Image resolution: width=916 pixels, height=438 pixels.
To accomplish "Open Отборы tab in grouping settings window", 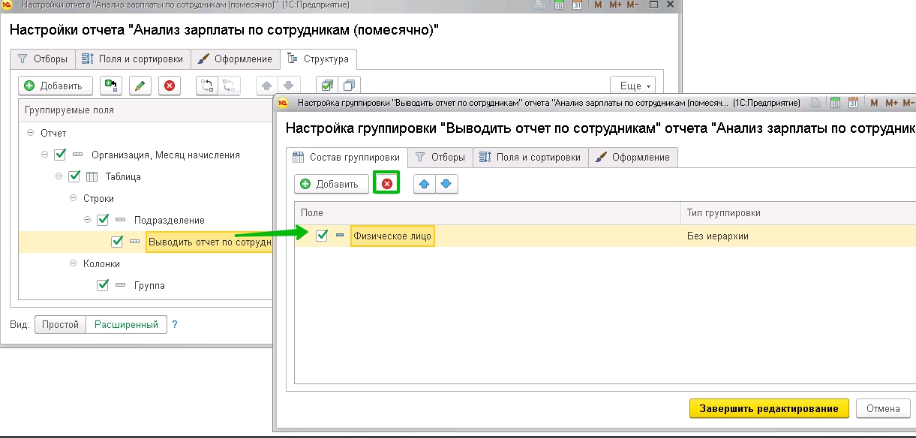I will (440, 157).
